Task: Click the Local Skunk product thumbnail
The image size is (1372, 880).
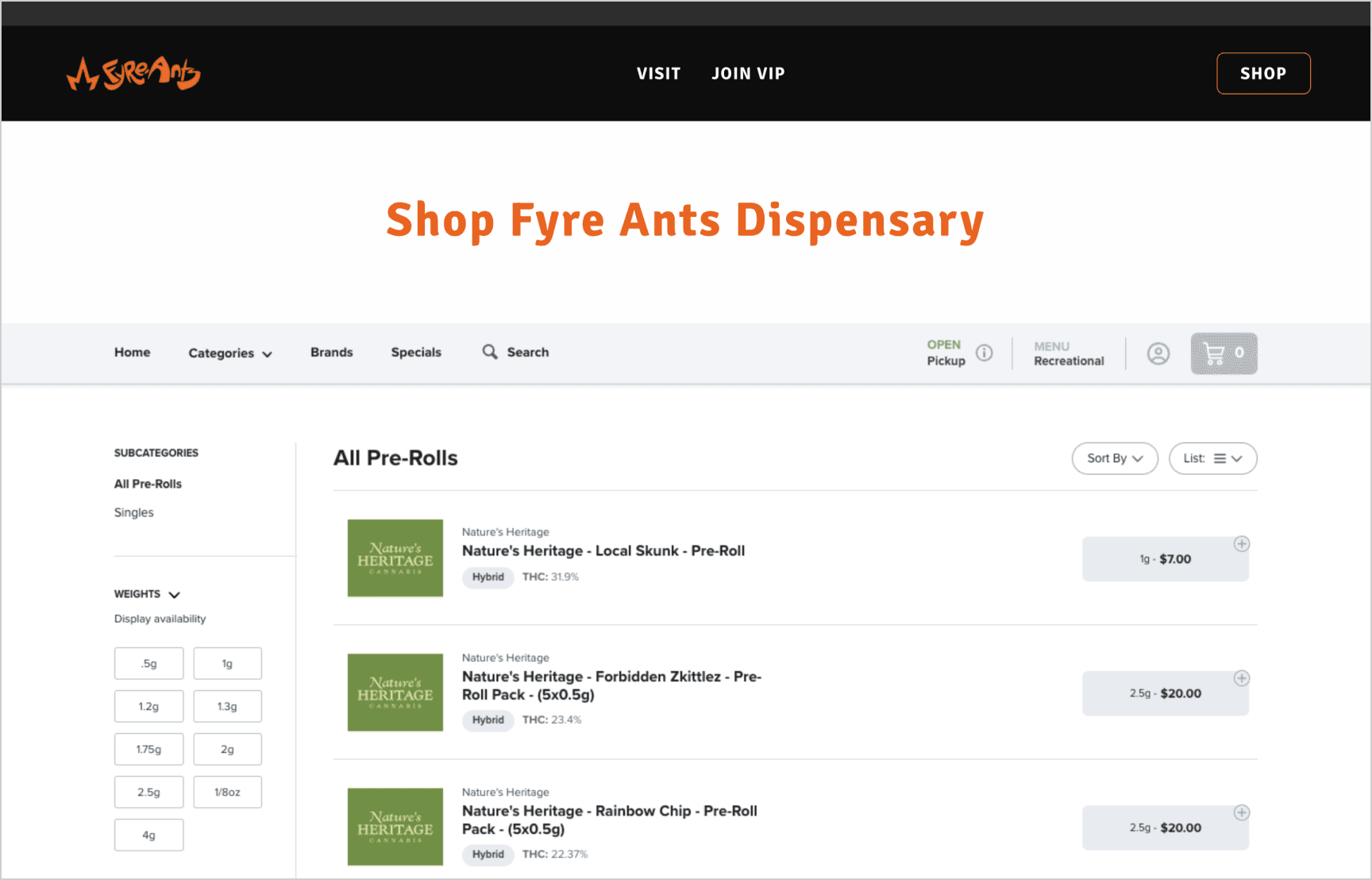Action: click(395, 558)
